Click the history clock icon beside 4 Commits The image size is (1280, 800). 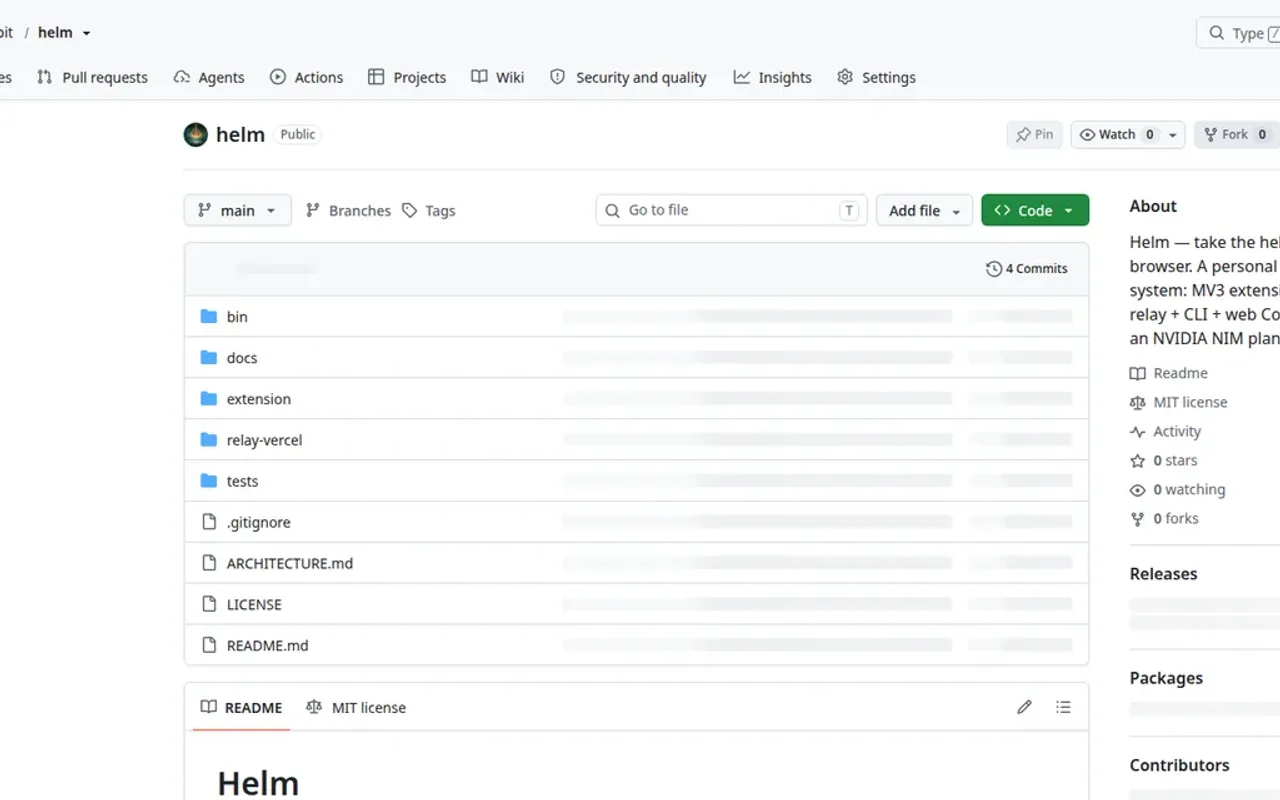tap(993, 268)
